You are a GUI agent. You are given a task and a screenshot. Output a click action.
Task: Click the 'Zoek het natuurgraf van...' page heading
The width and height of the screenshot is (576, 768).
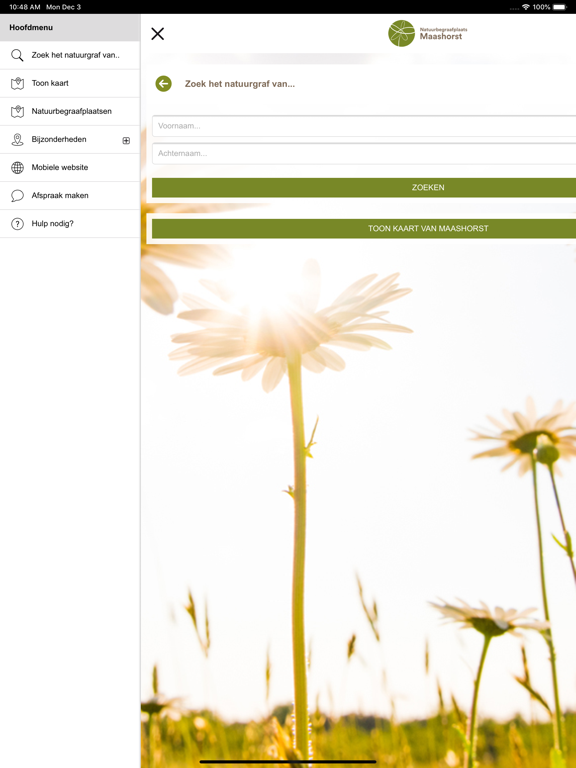coord(240,84)
